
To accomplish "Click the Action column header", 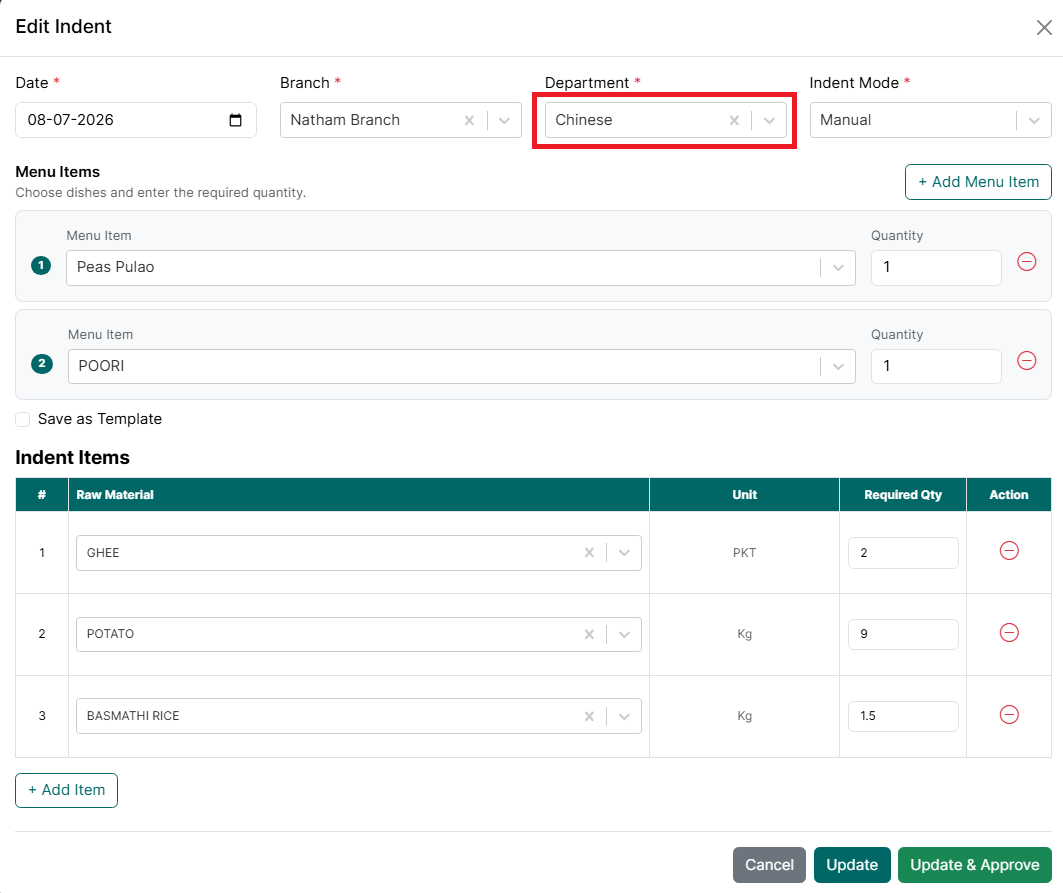I will [1009, 495].
